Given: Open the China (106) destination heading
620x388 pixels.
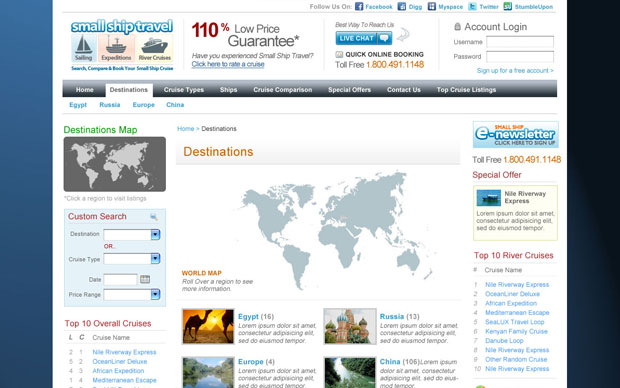Looking at the screenshot, I should click(399, 362).
